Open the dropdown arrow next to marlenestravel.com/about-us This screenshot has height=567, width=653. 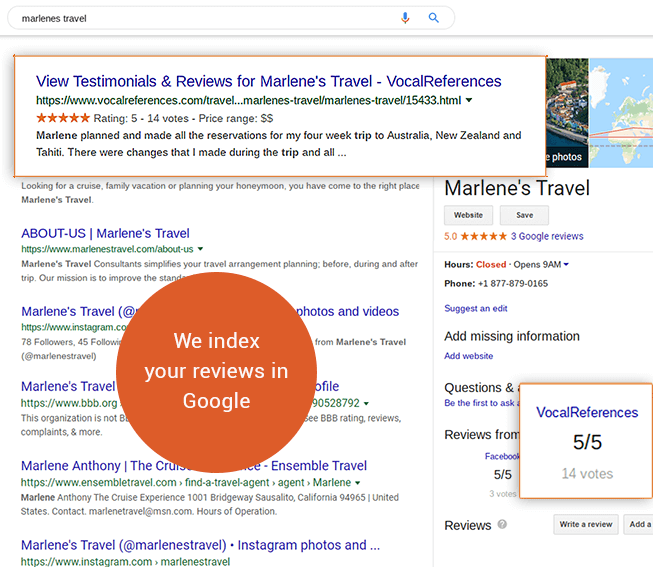tap(201, 249)
